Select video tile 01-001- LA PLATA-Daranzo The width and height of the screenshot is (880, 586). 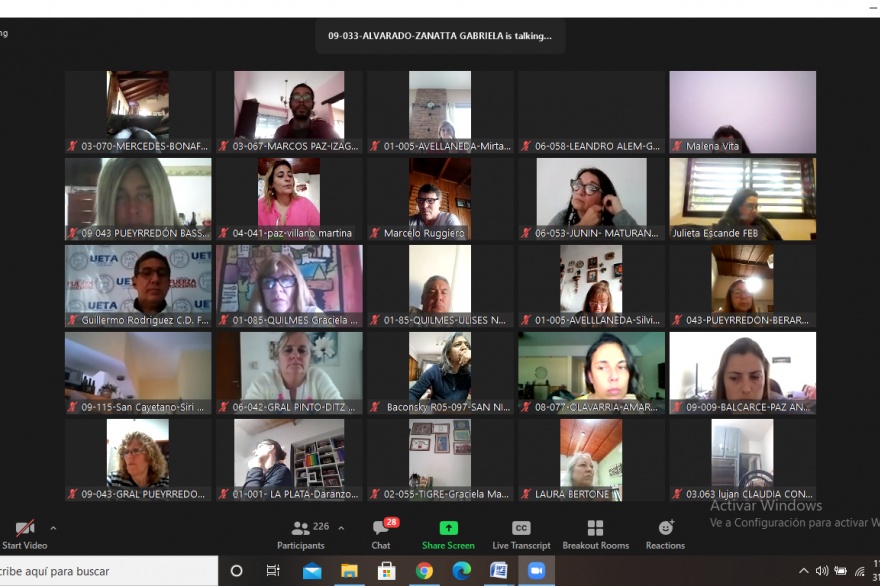pyautogui.click(x=289, y=460)
